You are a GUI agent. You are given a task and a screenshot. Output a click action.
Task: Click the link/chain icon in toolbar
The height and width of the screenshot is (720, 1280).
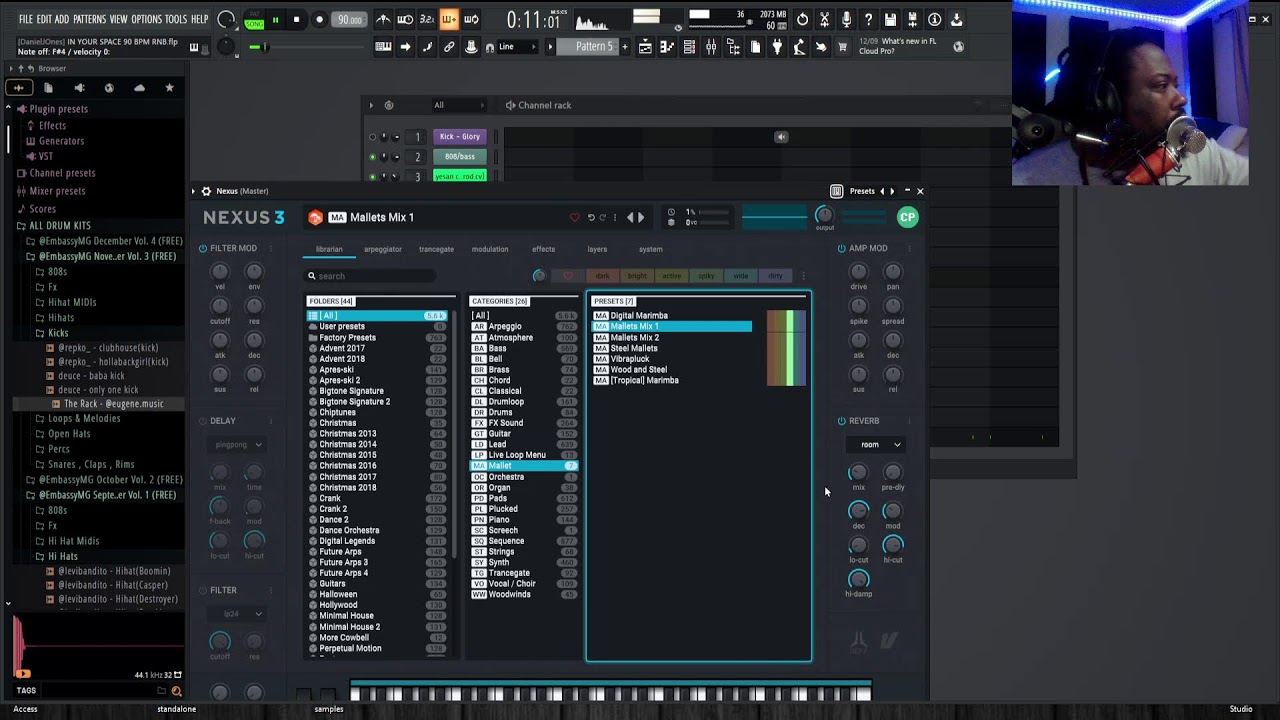tap(449, 47)
